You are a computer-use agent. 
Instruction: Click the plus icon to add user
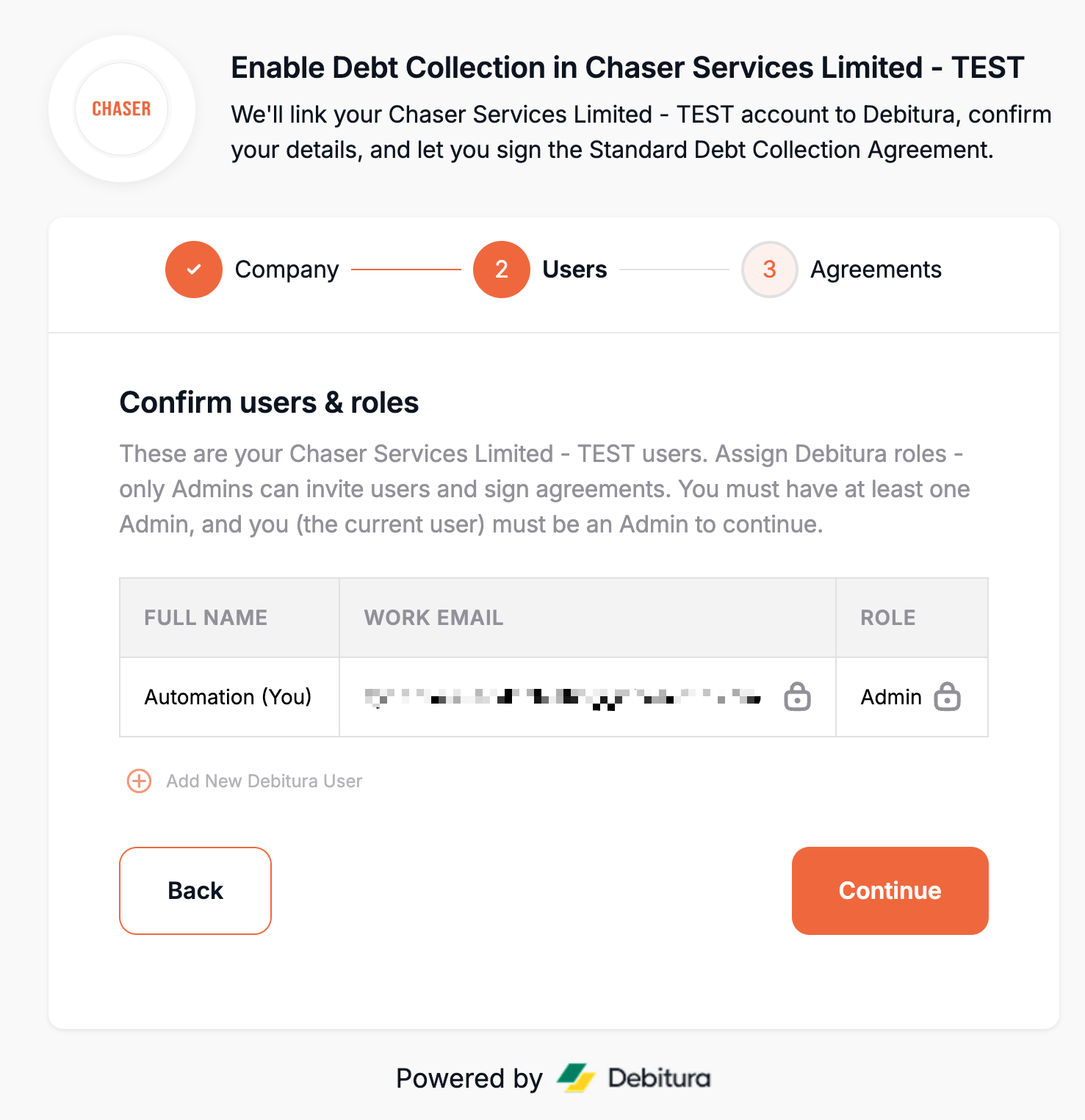[140, 781]
